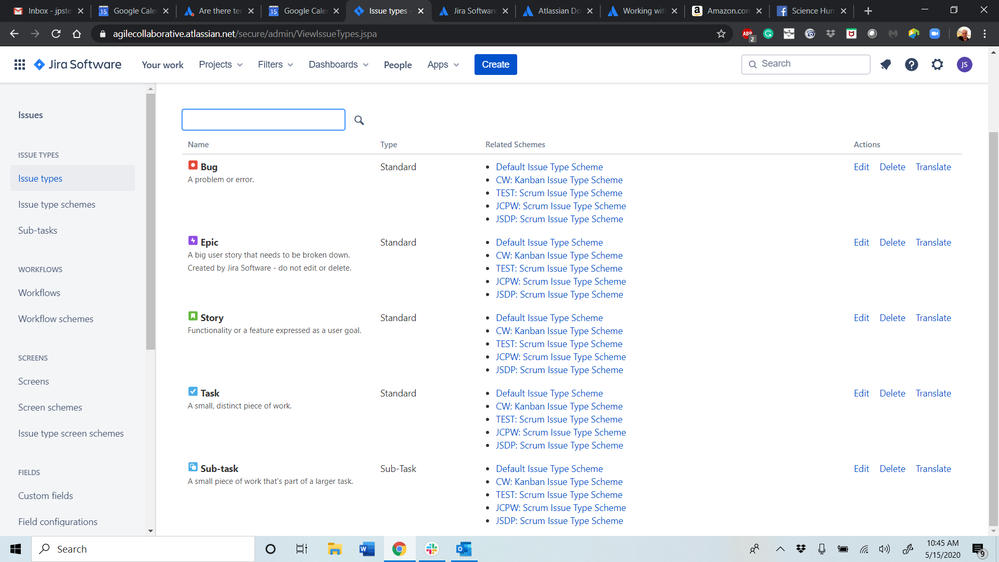Edit the Bug issue type

(861, 167)
